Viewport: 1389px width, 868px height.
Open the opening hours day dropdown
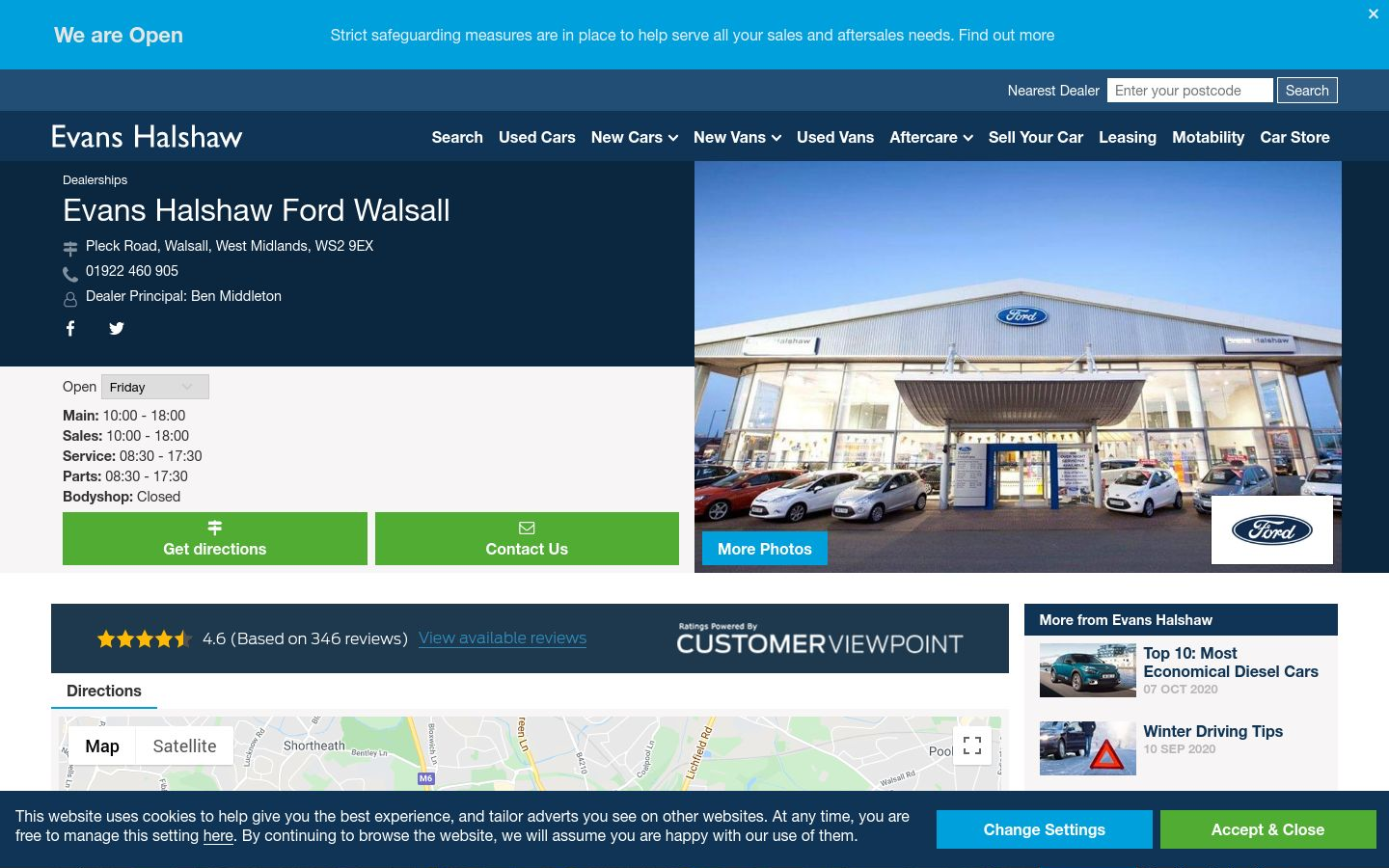click(155, 387)
